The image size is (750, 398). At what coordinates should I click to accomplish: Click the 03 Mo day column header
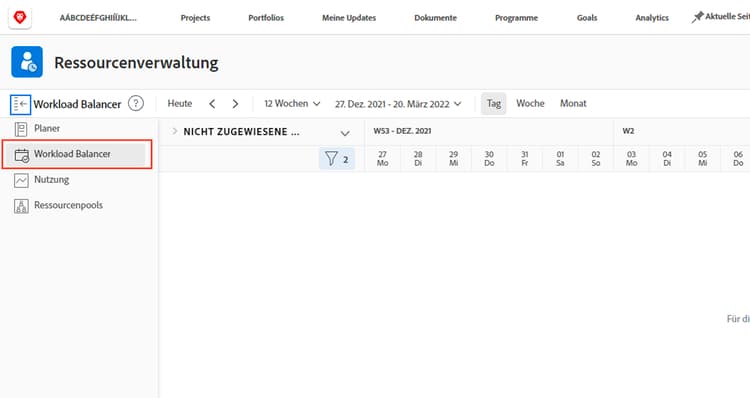coord(631,159)
